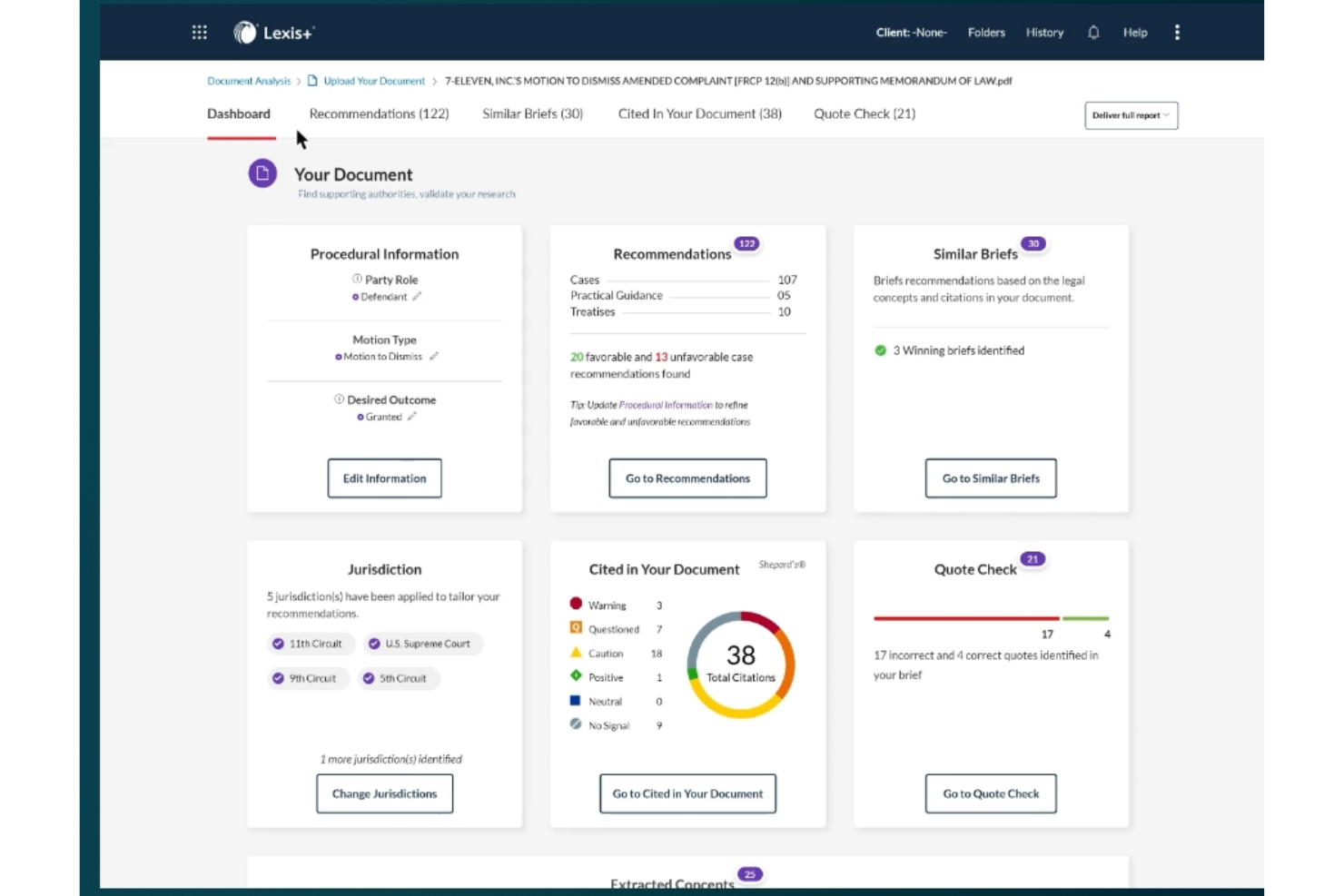
Task: Open the Quote Check (21) tab
Action: tap(865, 113)
